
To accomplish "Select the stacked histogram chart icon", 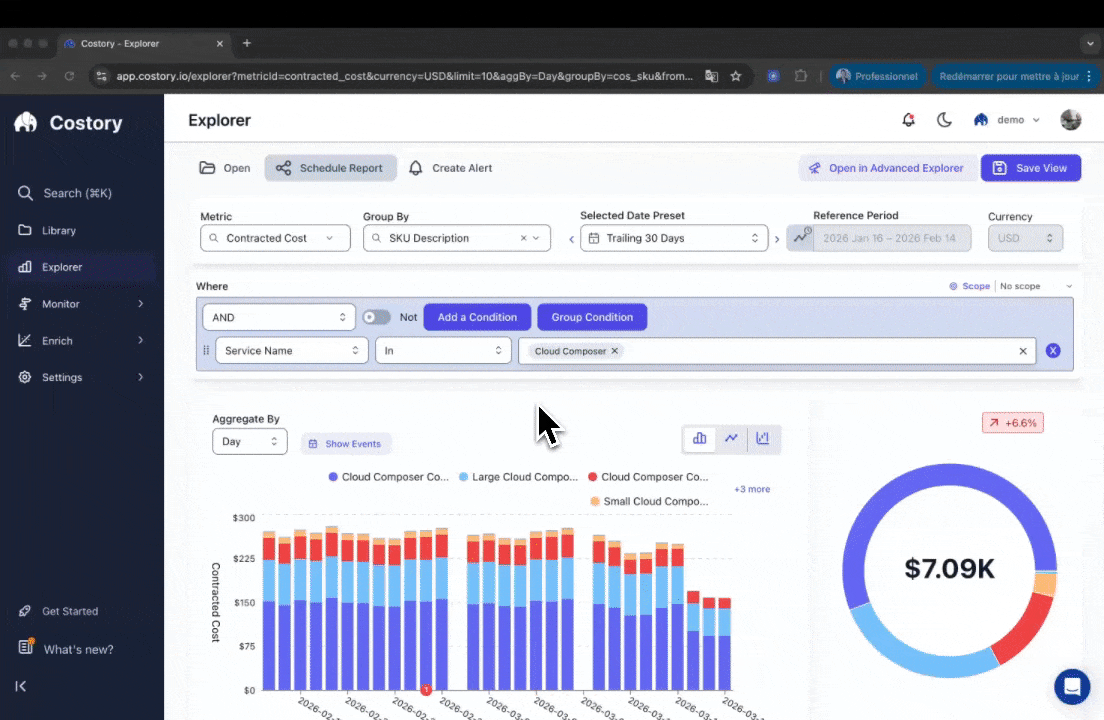I will (762, 438).
